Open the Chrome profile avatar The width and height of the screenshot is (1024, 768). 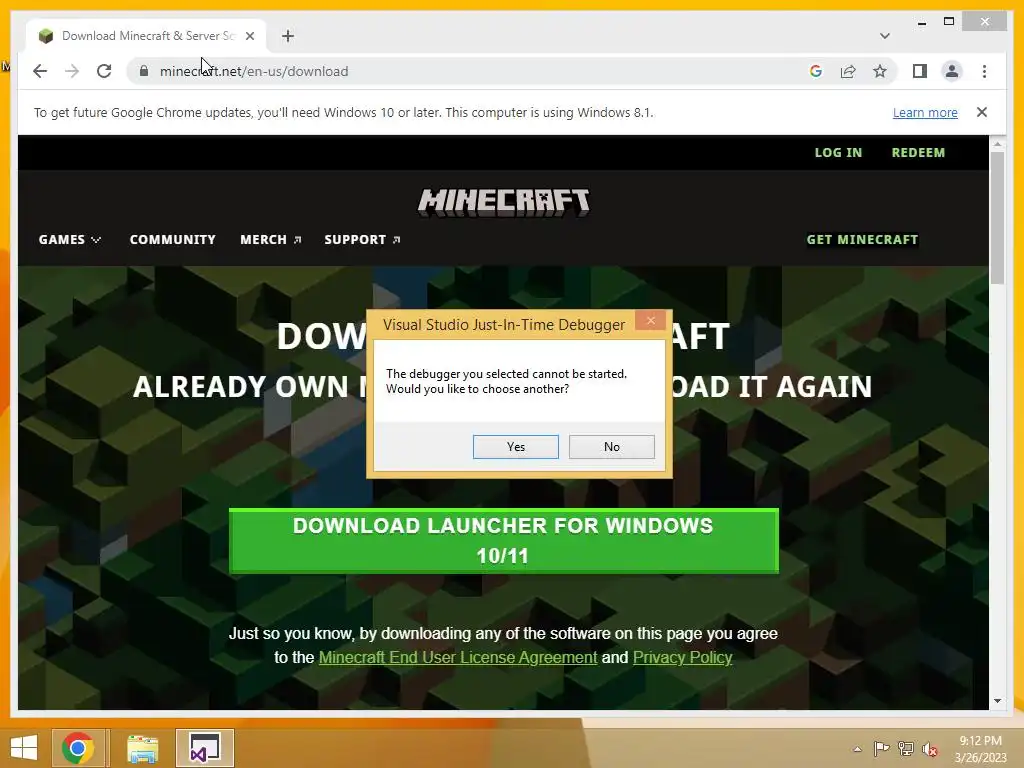coord(952,71)
